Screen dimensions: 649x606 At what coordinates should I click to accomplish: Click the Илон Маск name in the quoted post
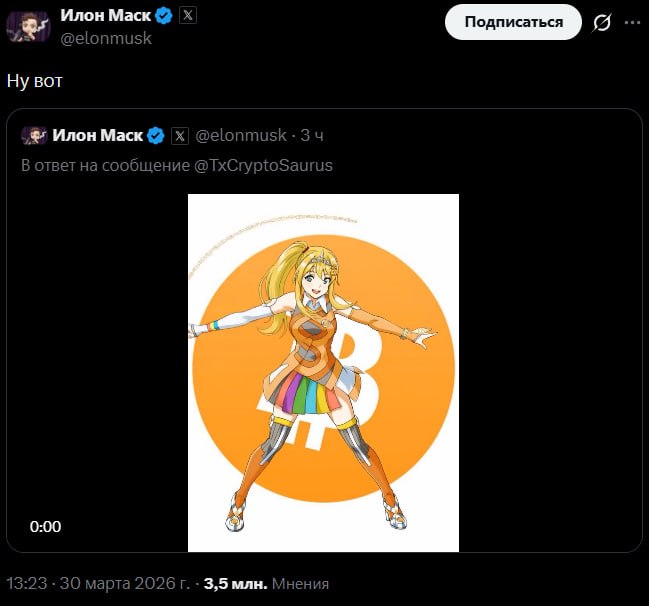point(98,135)
